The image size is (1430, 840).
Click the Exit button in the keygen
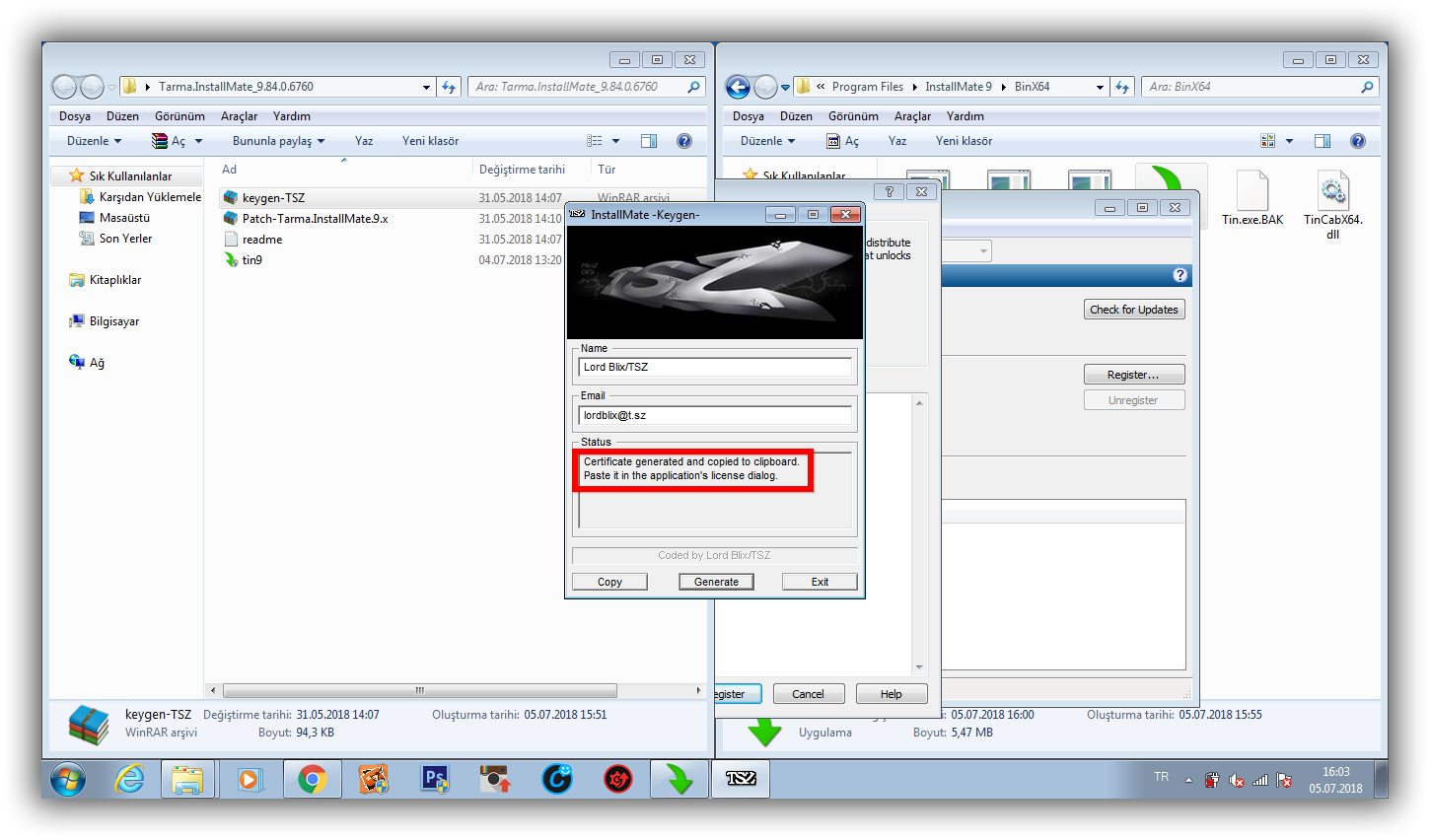(x=820, y=582)
